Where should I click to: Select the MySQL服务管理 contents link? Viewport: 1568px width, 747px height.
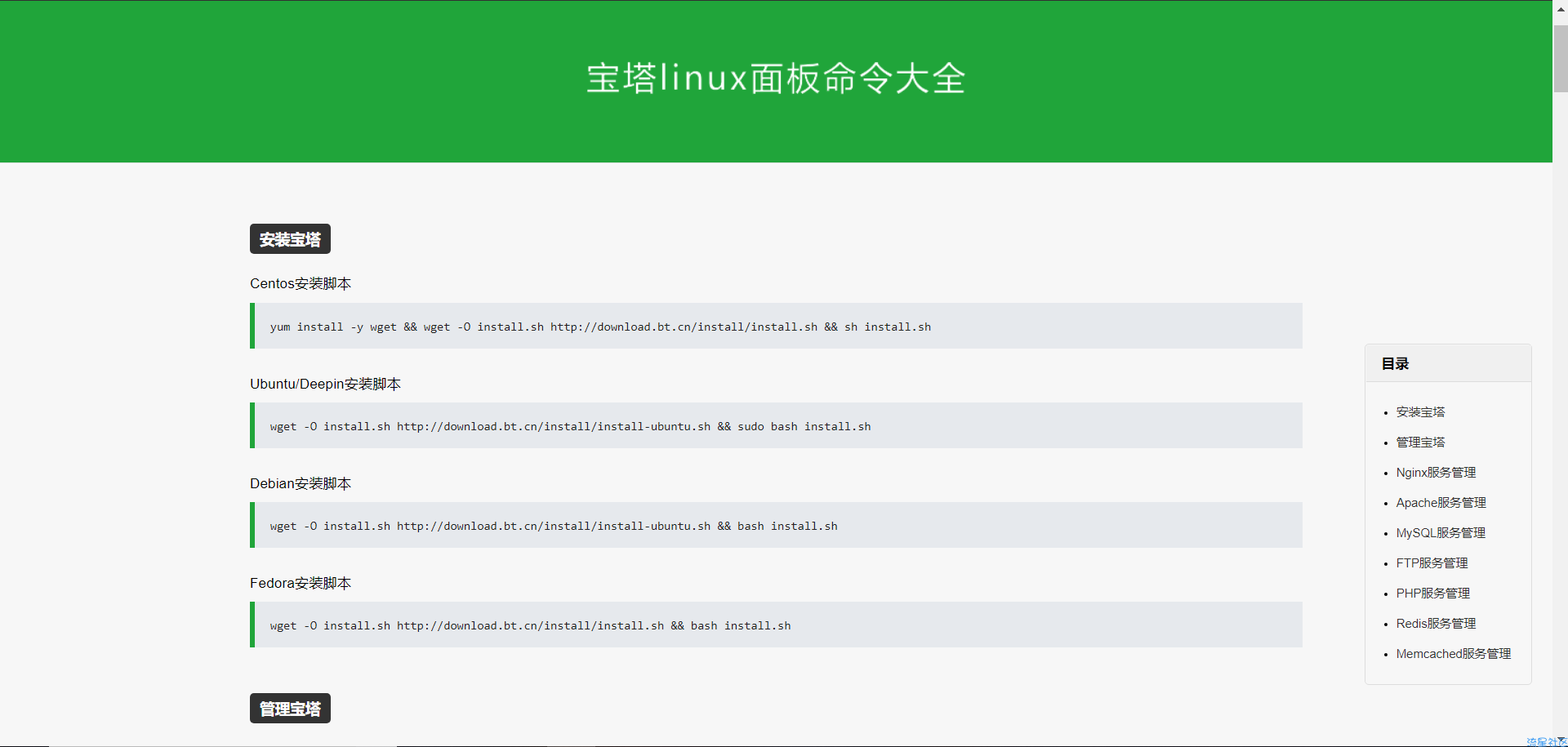[x=1441, y=533]
